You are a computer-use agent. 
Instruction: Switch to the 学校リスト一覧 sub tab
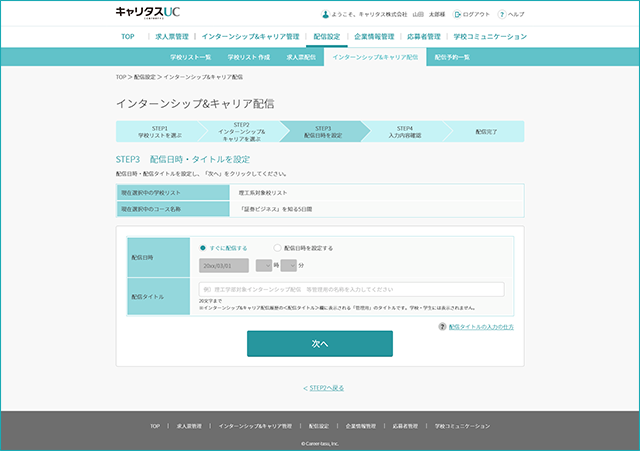pos(191,57)
